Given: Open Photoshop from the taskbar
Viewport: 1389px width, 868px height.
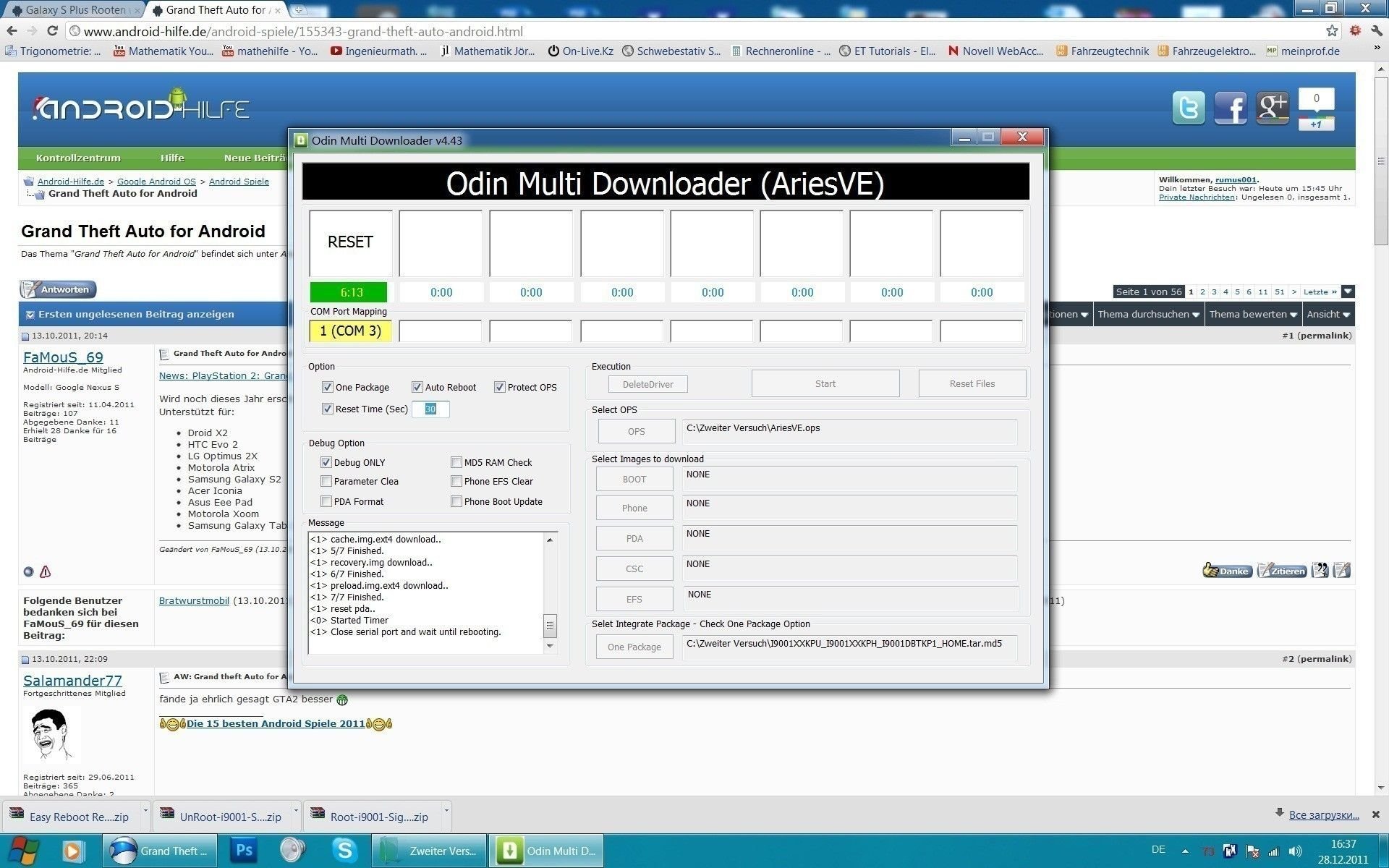Looking at the screenshot, I should pyautogui.click(x=244, y=851).
